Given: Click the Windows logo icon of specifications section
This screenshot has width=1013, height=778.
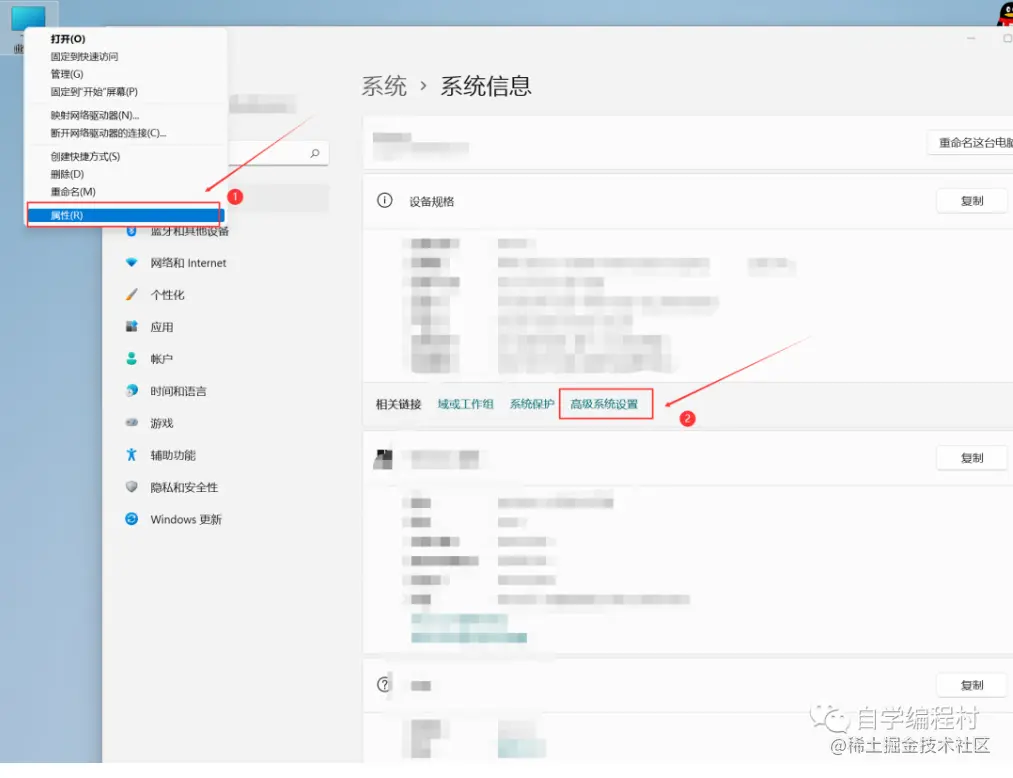Looking at the screenshot, I should 384,459.
